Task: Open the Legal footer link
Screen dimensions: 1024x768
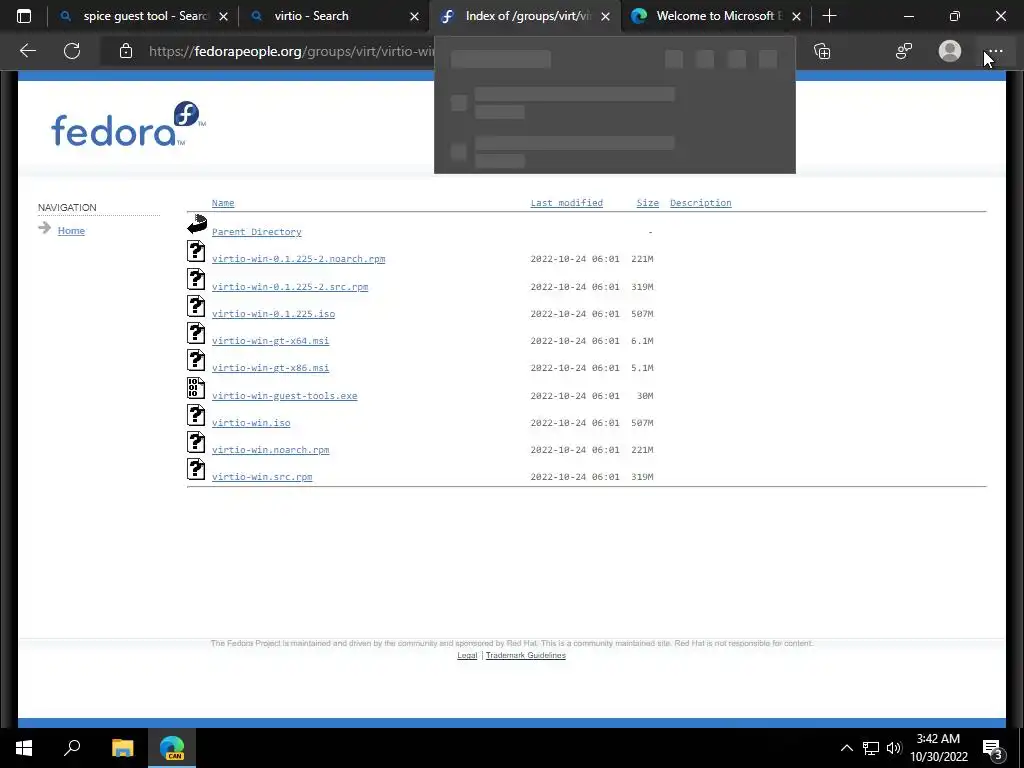Action: (x=467, y=655)
